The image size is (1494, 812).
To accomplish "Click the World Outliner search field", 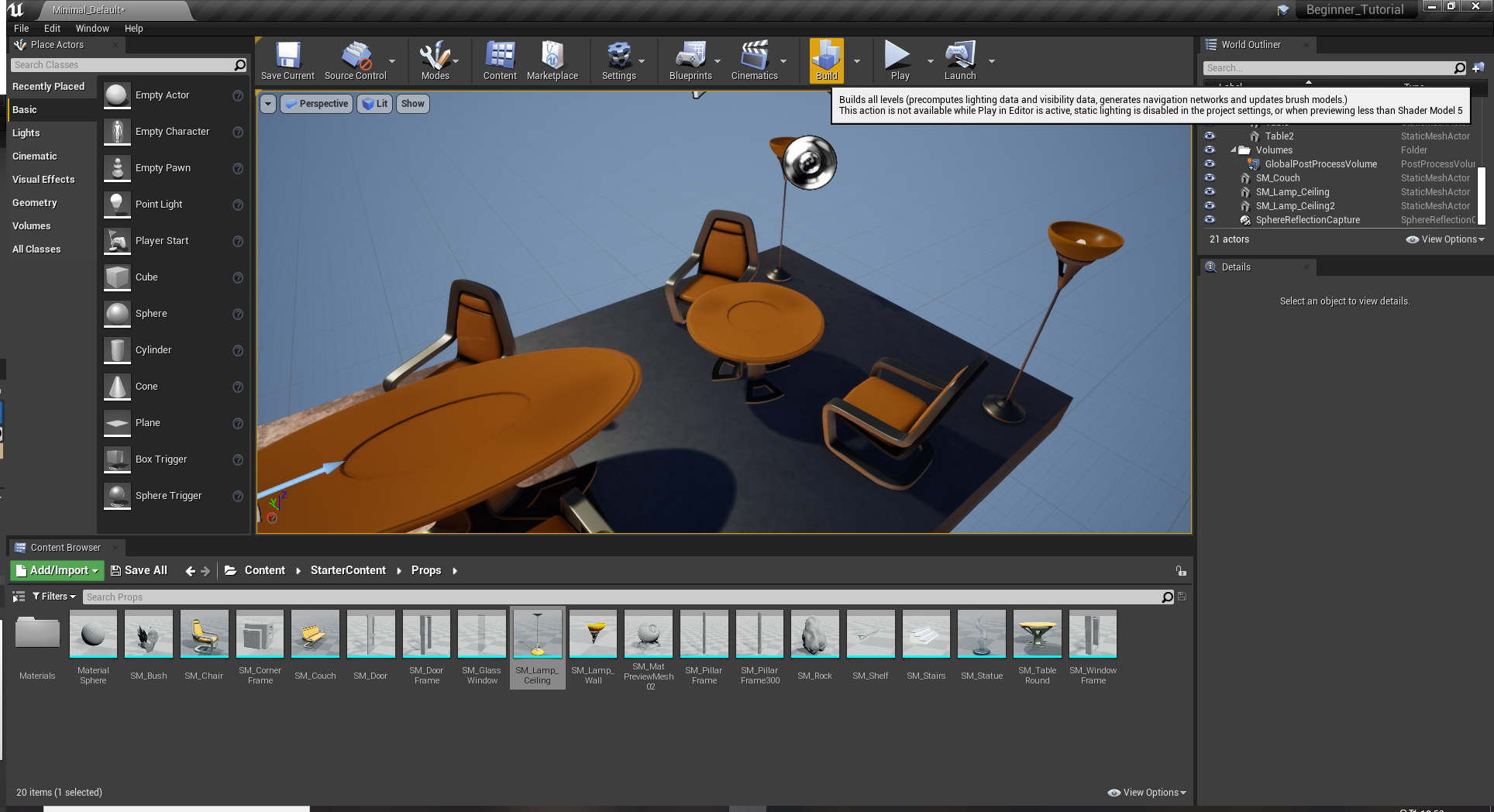I will pos(1327,68).
